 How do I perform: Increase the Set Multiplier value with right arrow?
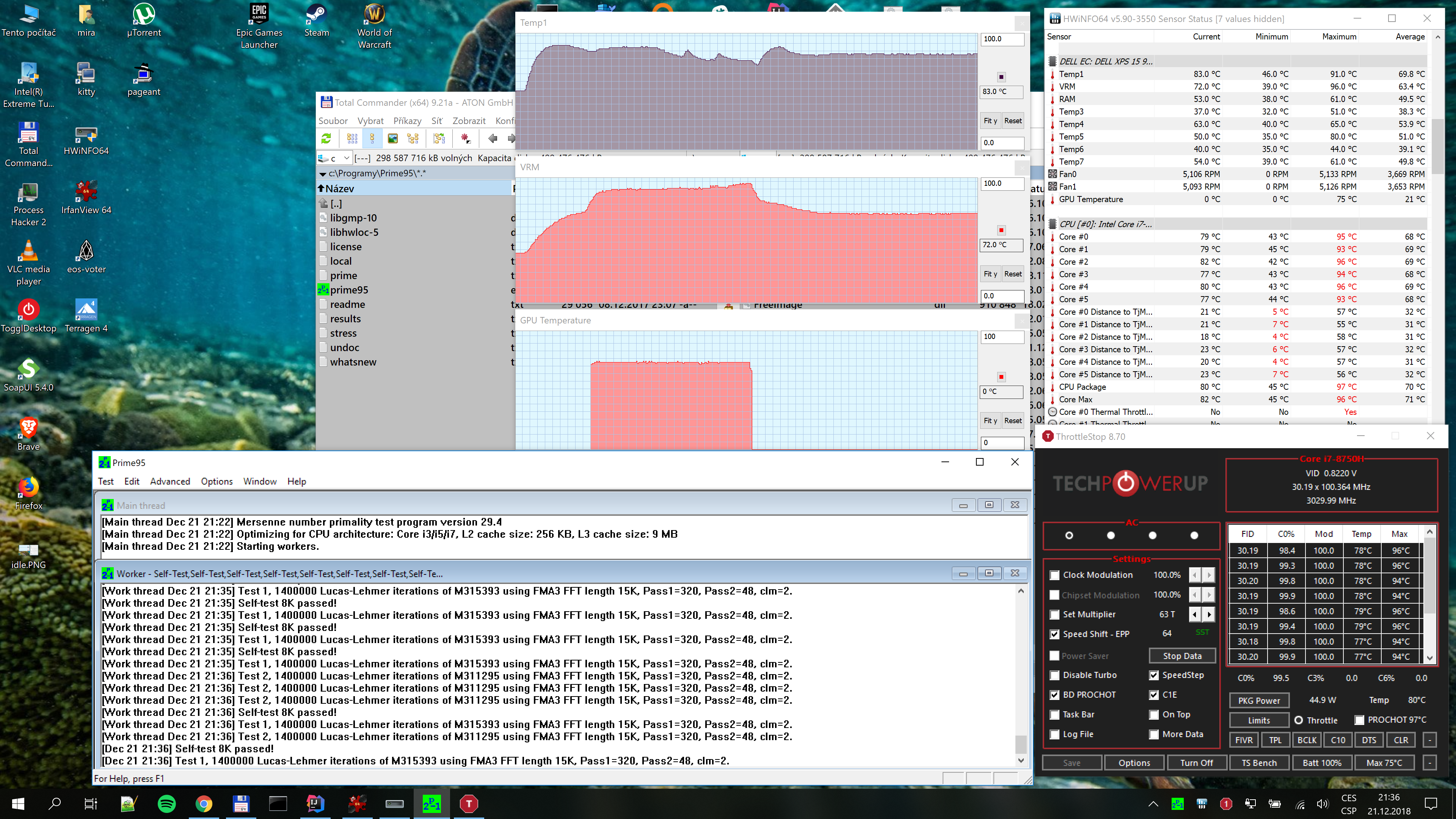(1209, 614)
